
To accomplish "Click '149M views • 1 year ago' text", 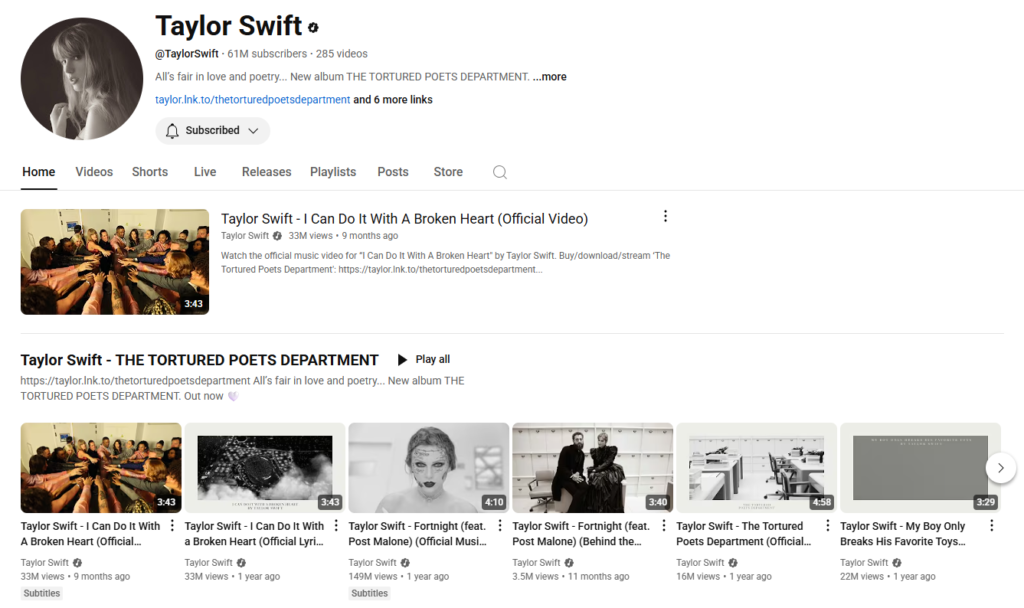I will [398, 577].
